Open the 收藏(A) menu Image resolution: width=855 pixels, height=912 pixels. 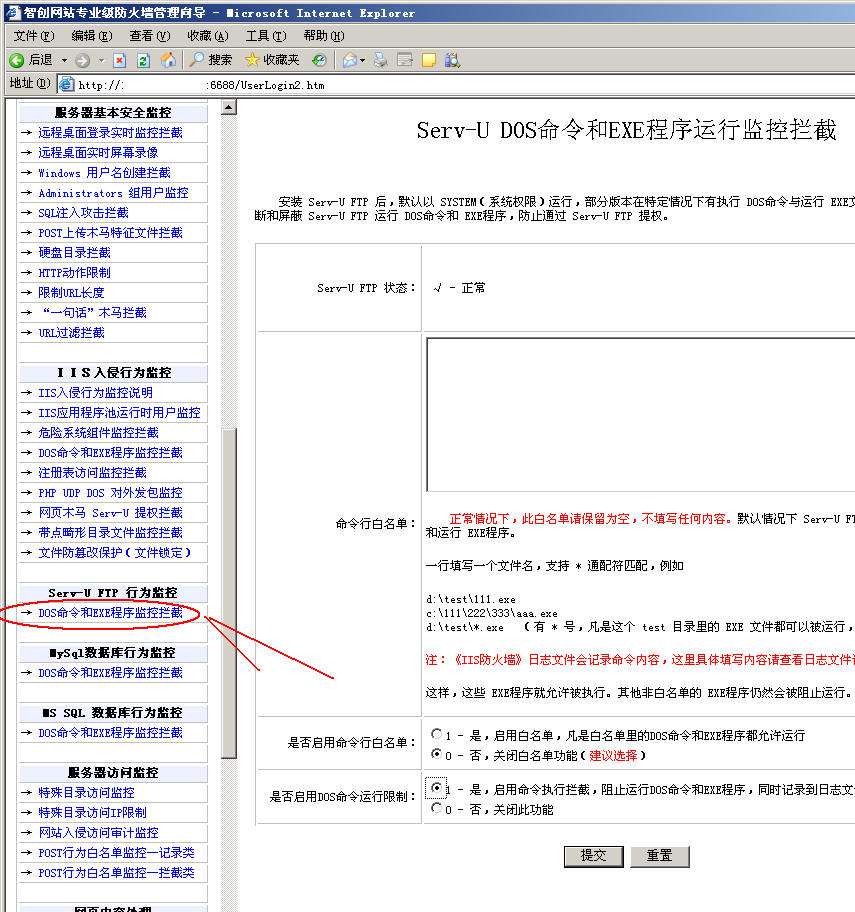pos(208,36)
